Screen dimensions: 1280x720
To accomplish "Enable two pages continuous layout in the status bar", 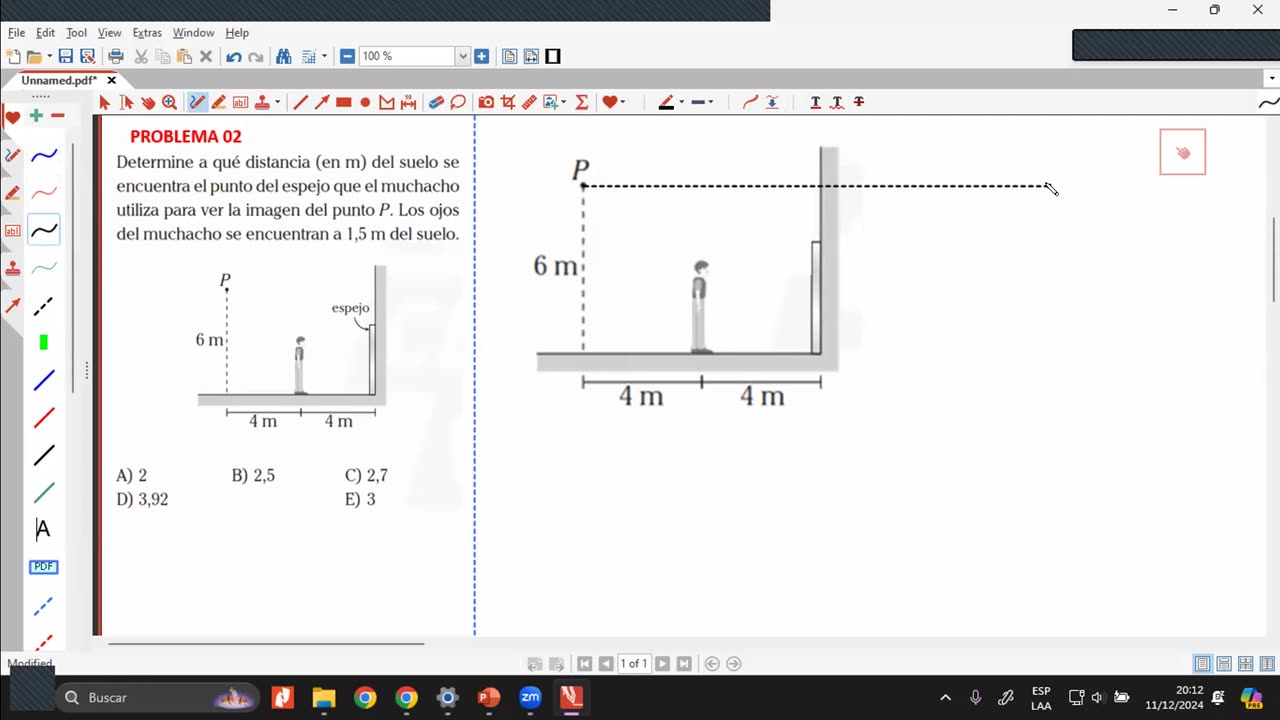I will coord(1267,664).
